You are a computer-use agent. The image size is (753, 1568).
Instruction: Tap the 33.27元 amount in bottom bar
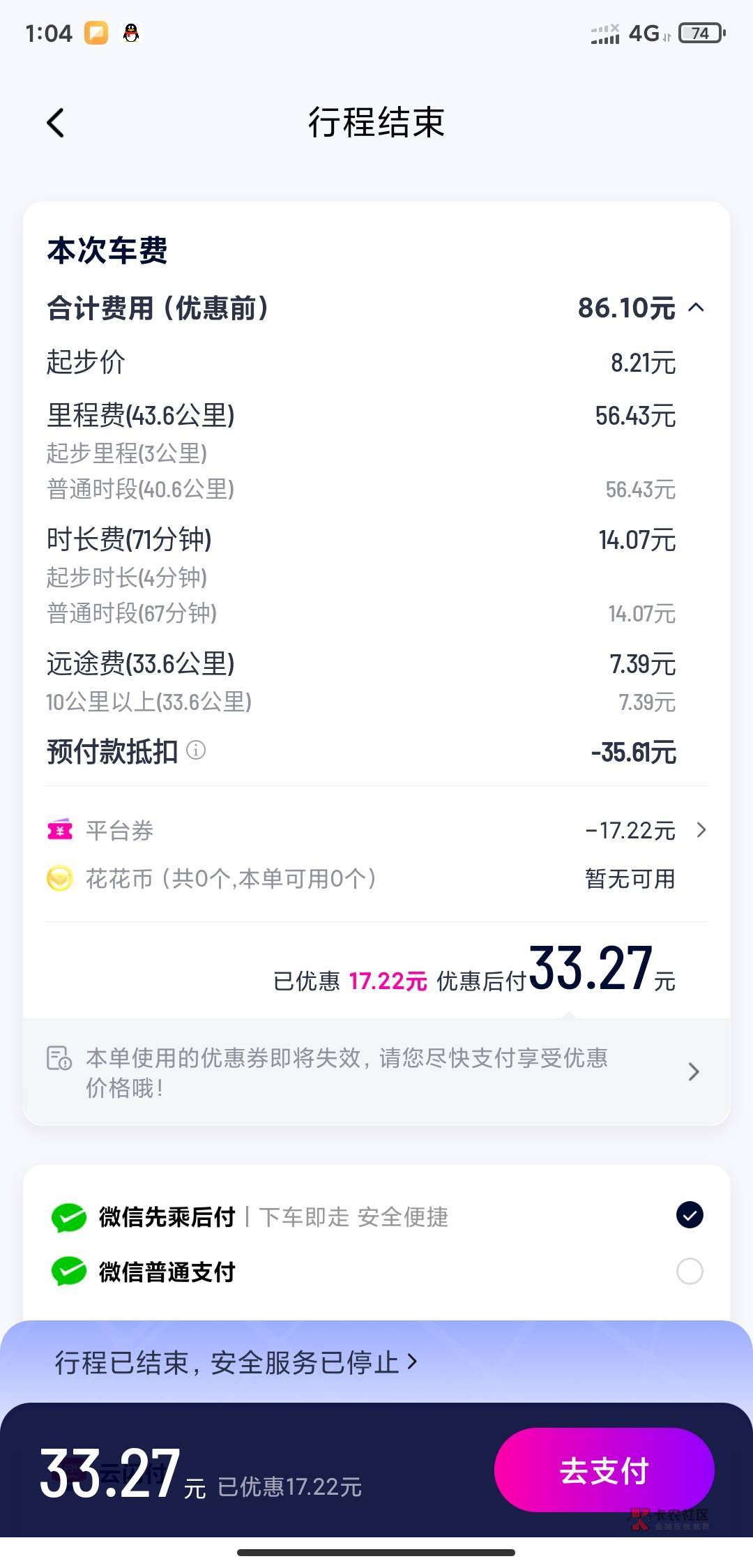point(112,1473)
